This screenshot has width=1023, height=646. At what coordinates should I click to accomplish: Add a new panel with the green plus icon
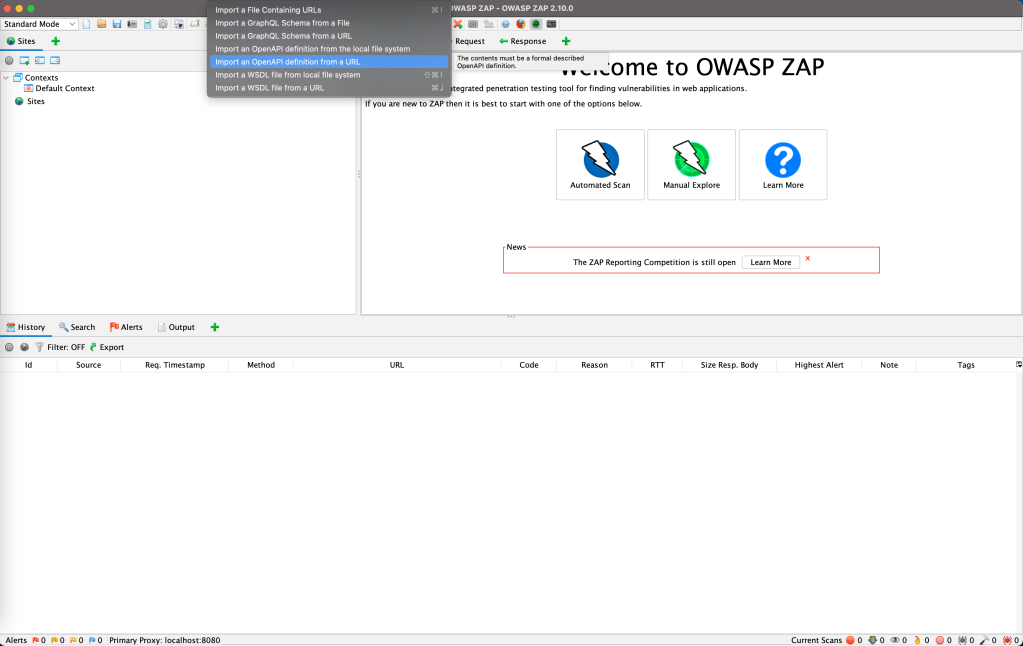(x=214, y=326)
